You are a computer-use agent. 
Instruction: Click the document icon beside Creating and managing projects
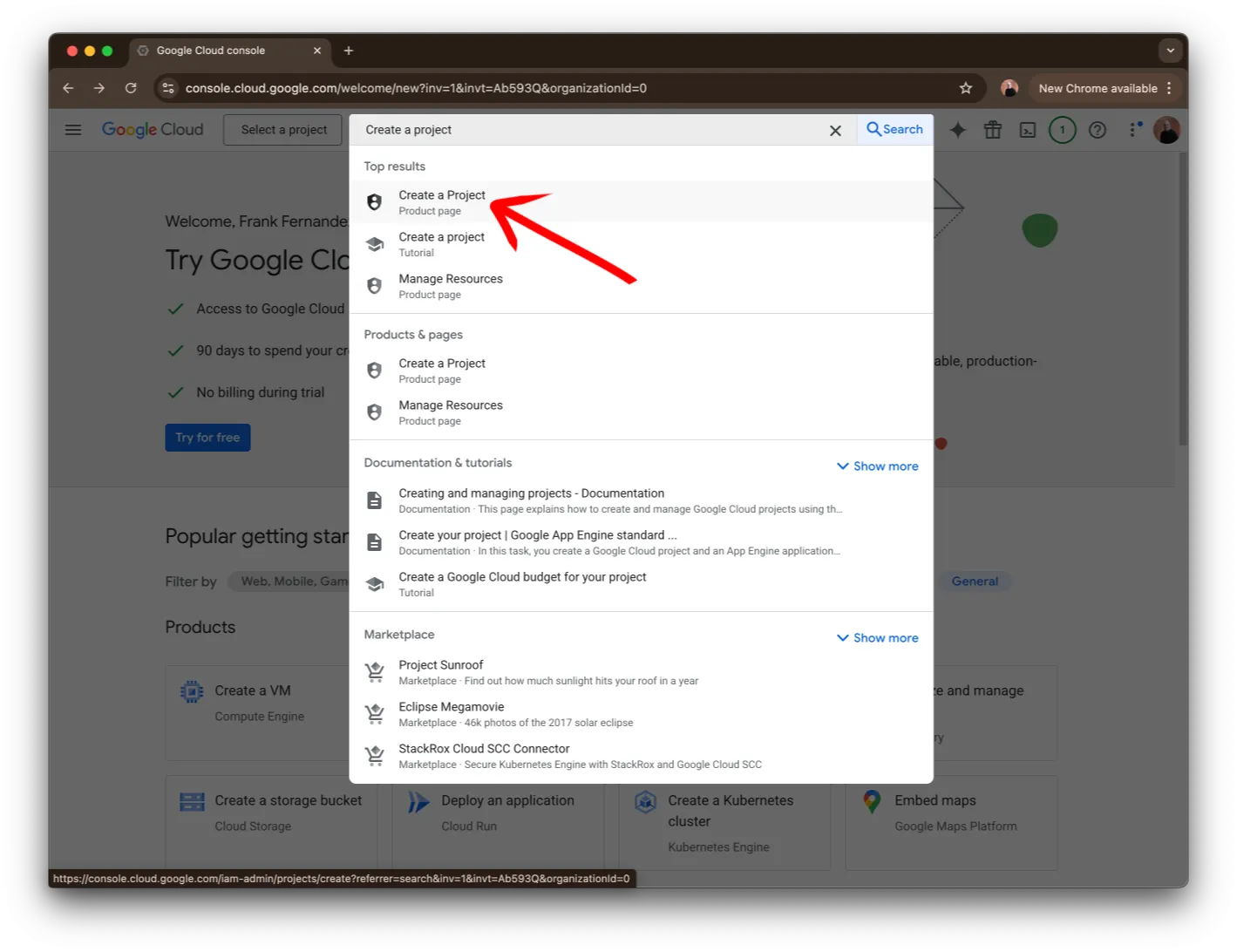[x=375, y=500]
